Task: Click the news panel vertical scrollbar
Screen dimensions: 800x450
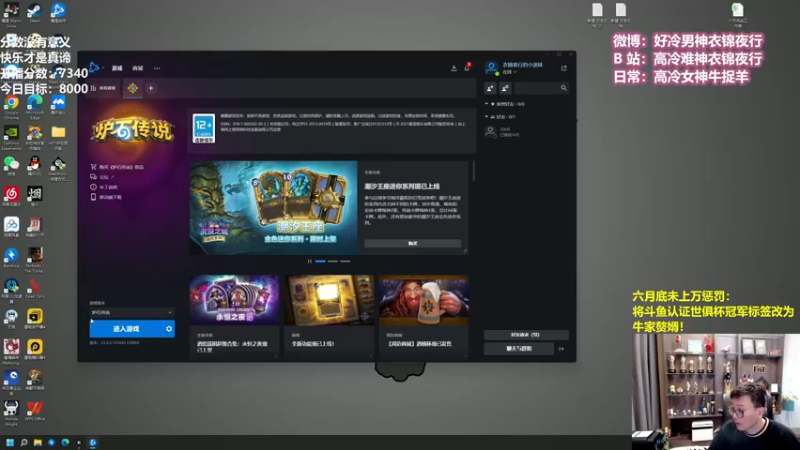Action: [x=473, y=171]
